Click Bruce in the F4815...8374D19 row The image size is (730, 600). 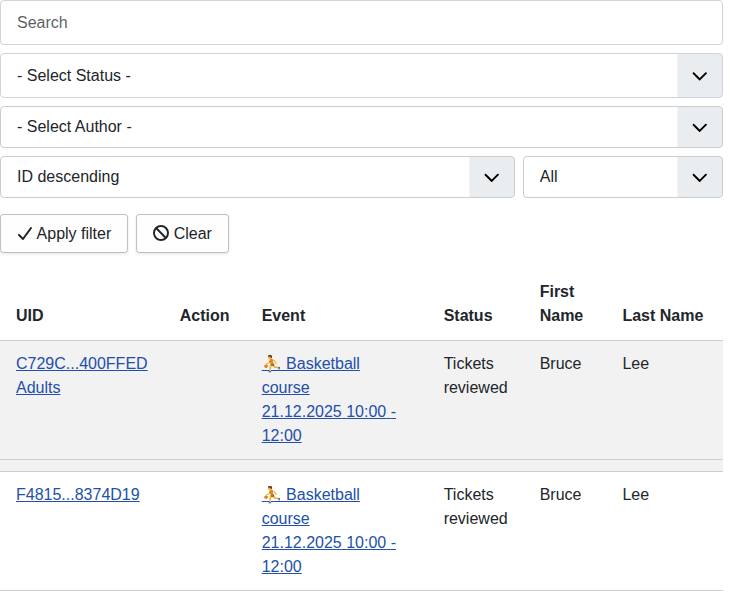[x=560, y=494]
